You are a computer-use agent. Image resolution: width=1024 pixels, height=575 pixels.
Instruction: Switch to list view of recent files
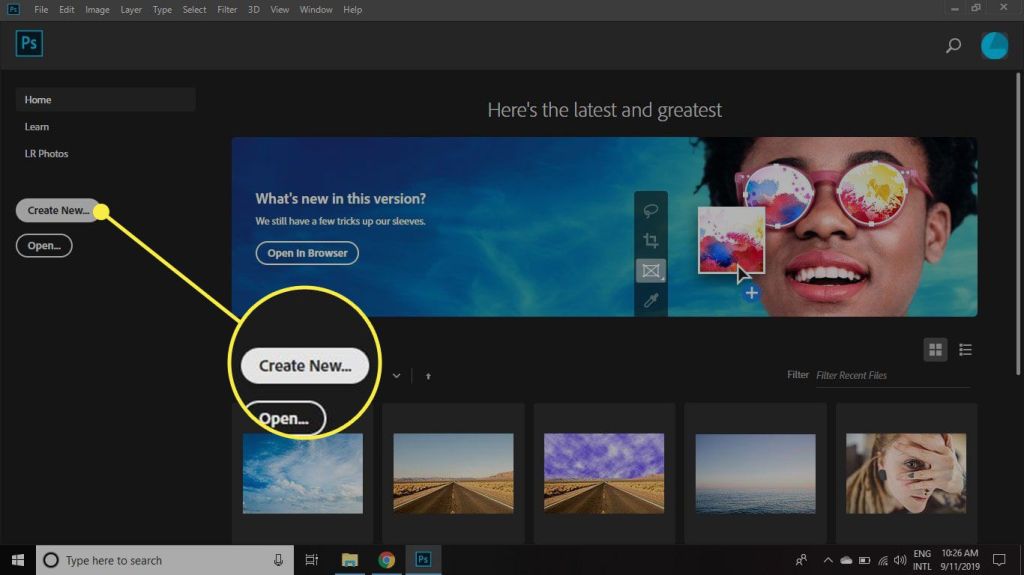965,349
